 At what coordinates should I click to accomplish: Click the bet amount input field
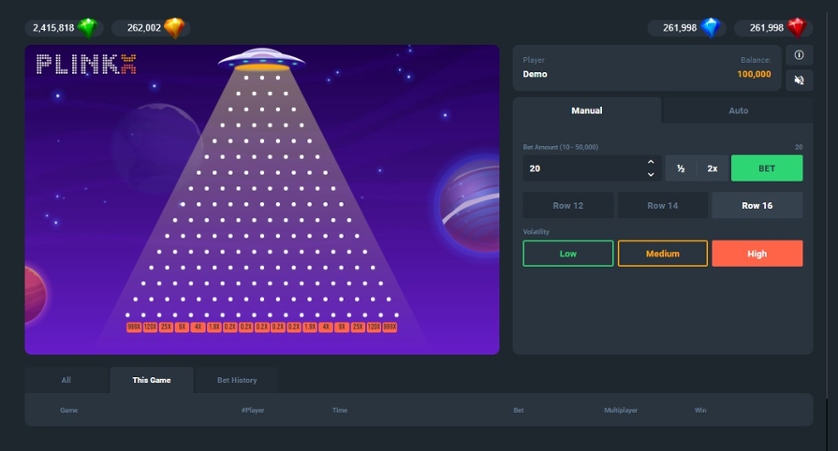(582, 169)
